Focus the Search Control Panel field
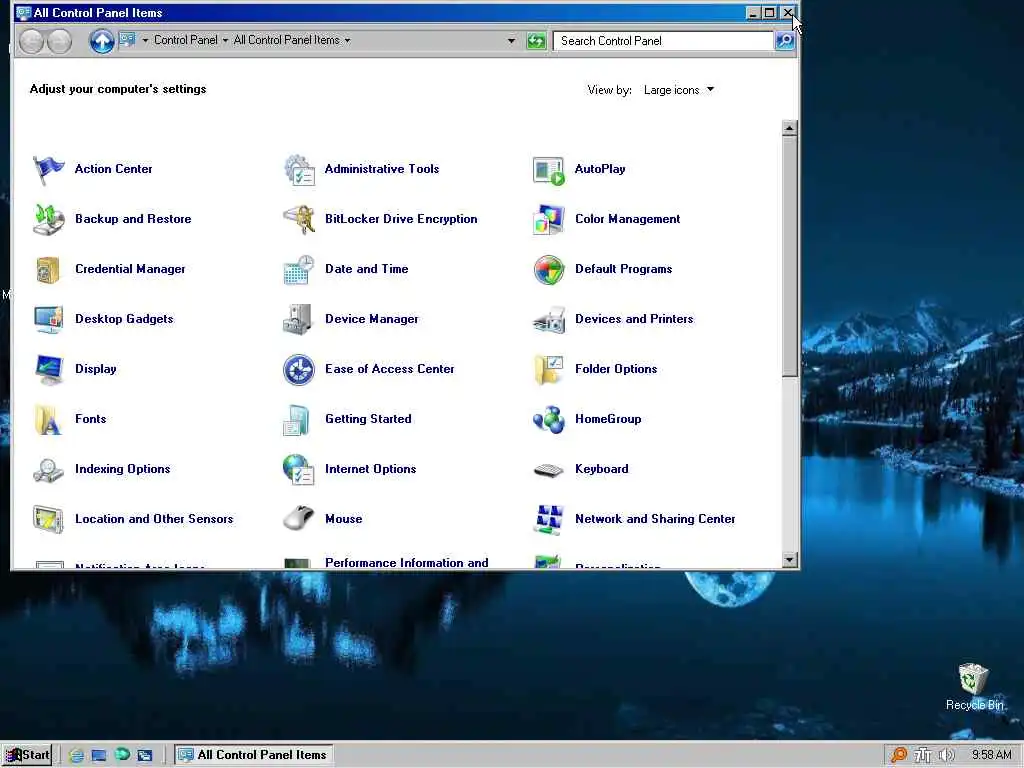Image resolution: width=1024 pixels, height=768 pixels. click(x=662, y=40)
